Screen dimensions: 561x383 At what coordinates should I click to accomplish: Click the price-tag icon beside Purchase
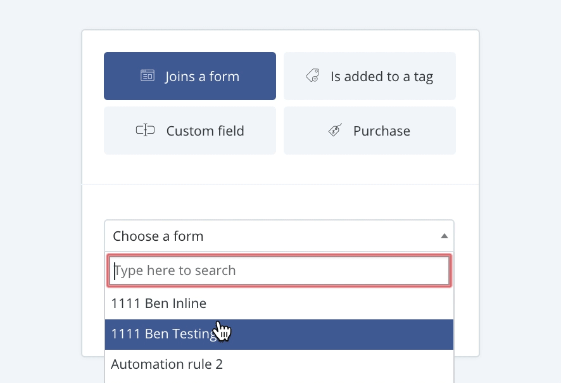[335, 130]
